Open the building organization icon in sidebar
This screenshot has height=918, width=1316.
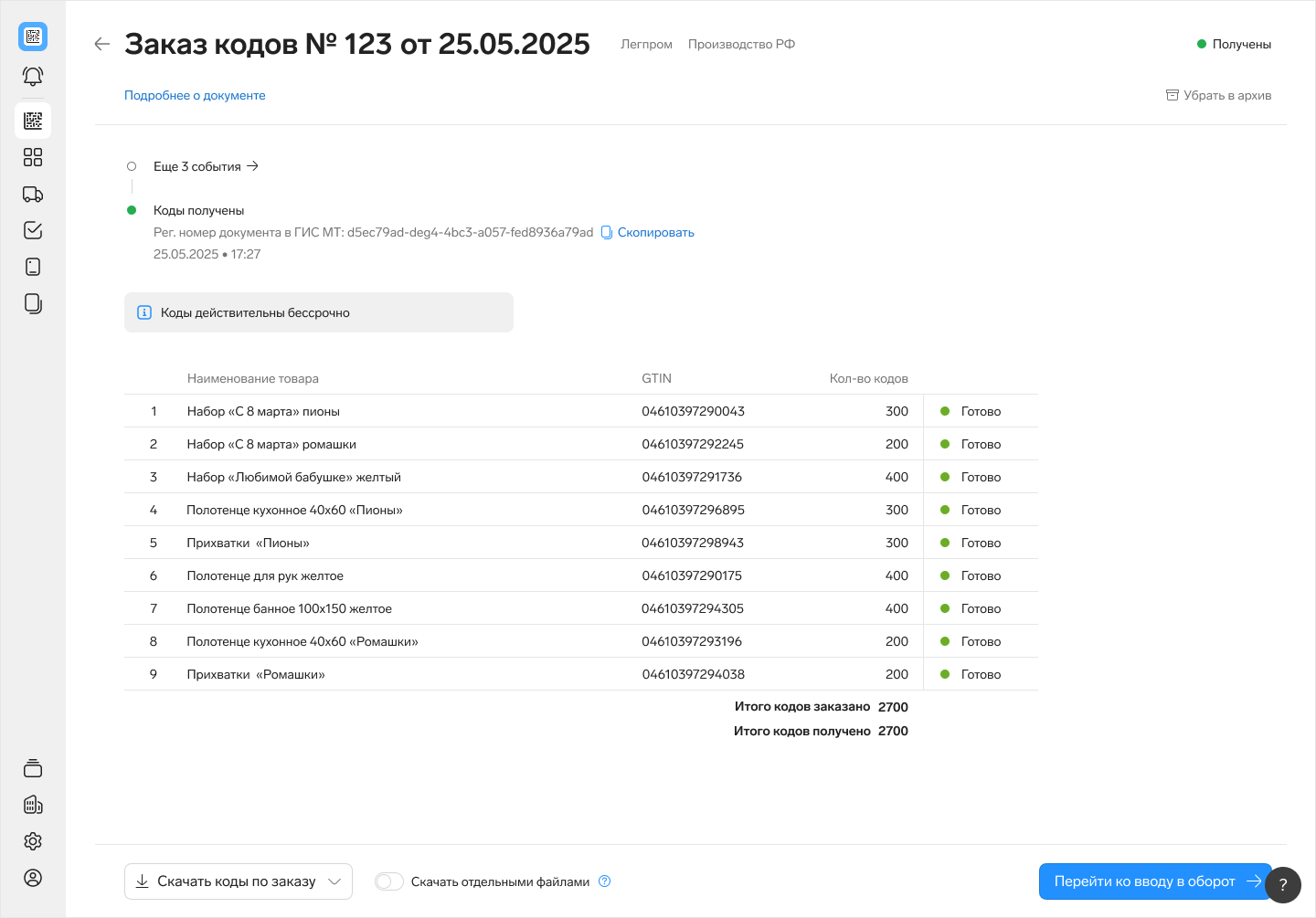tap(33, 805)
